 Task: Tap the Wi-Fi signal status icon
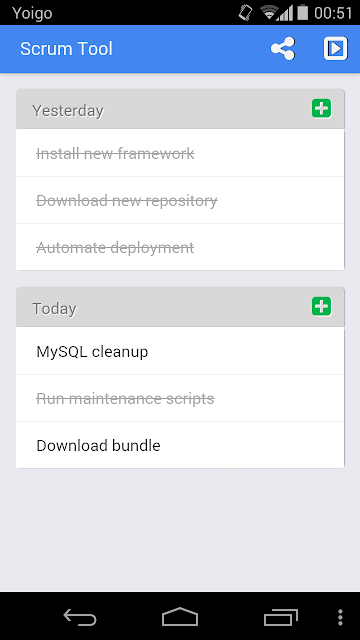269,13
